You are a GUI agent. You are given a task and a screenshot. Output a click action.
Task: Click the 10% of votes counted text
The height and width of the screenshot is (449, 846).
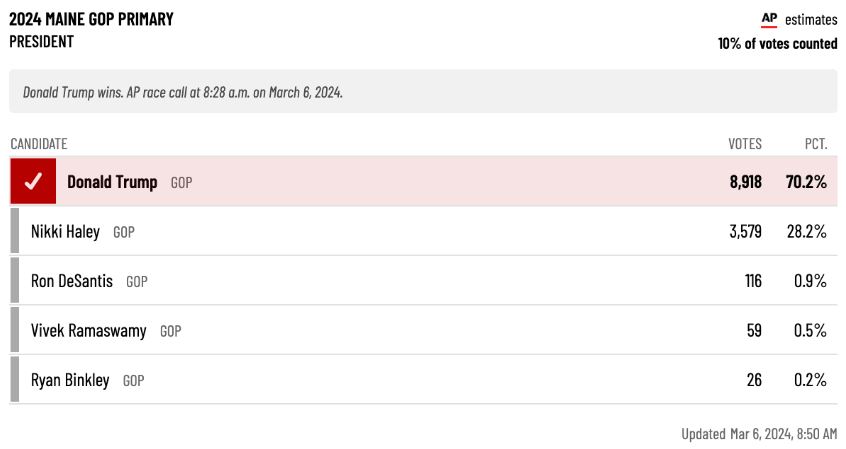(777, 43)
